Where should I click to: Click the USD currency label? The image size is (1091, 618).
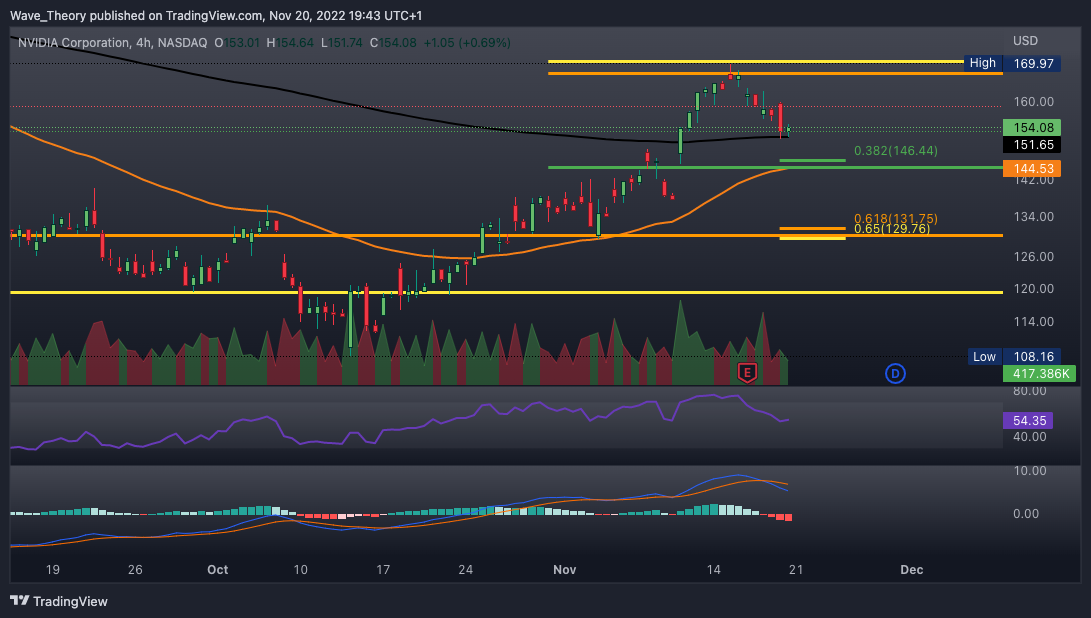click(x=1025, y=40)
